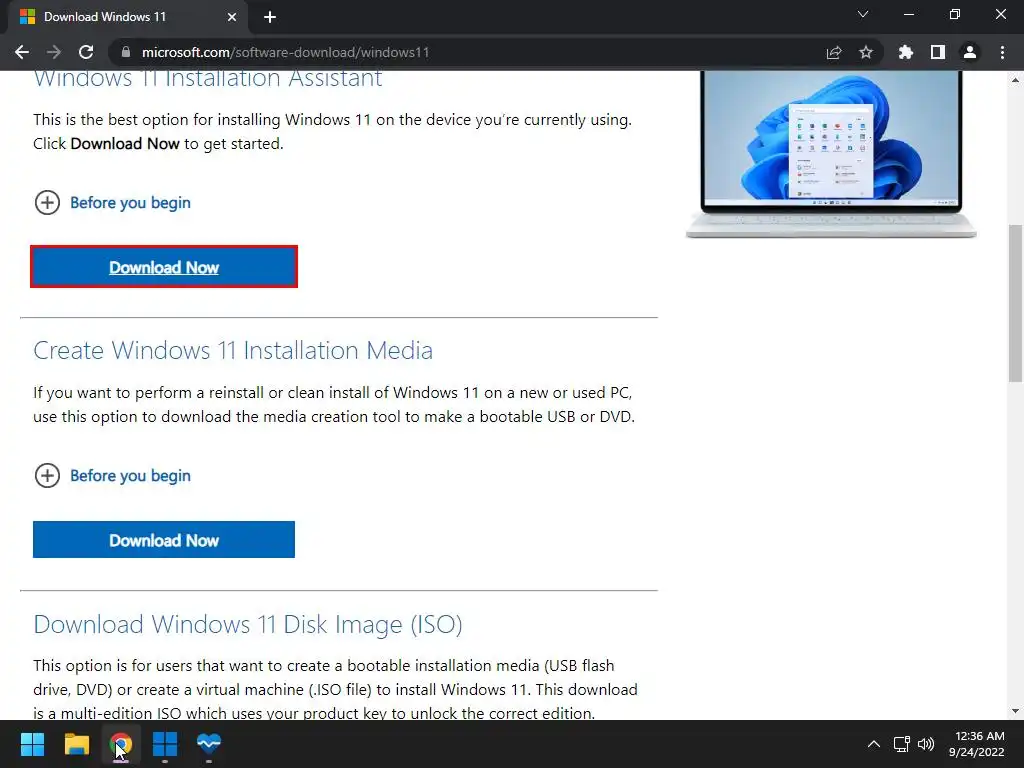
Task: Expand Before you begin under Installation Media
Action: tap(112, 475)
